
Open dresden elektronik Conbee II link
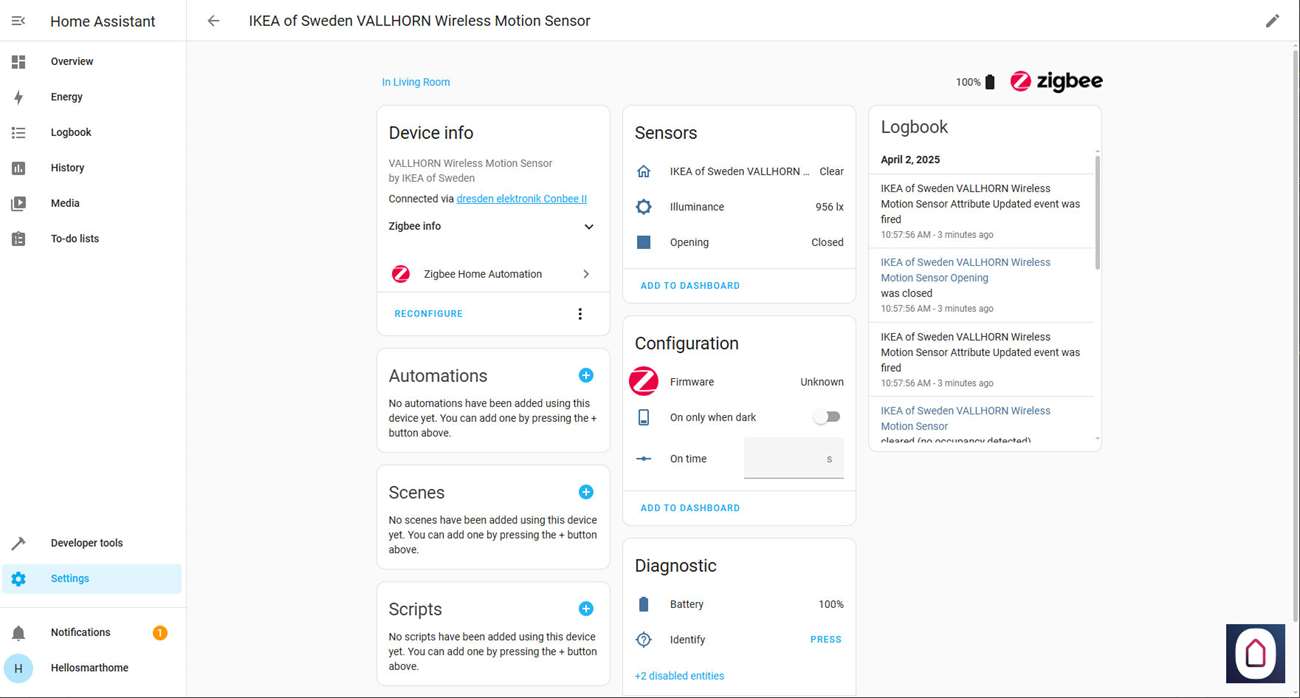pos(521,199)
